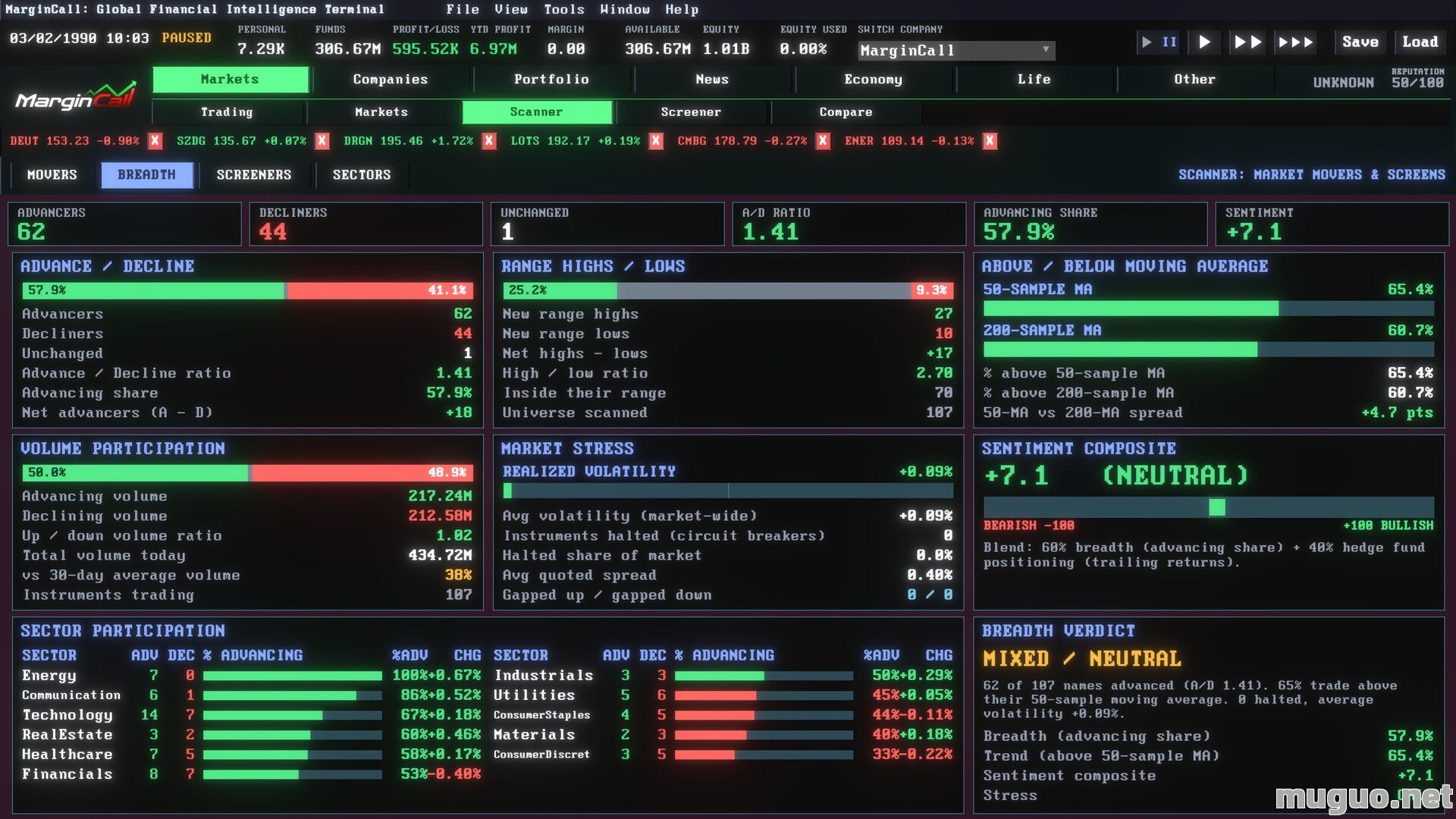Remove SZDG ticker from watchlist

click(x=322, y=141)
